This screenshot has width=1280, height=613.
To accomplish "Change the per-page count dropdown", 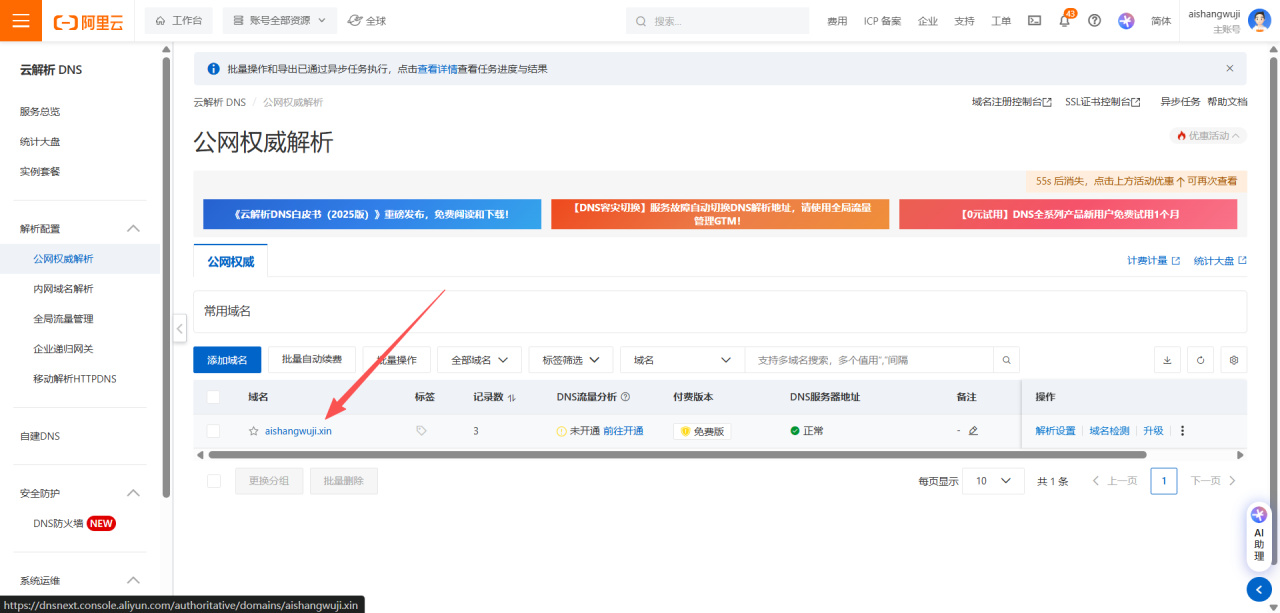I will 994,481.
